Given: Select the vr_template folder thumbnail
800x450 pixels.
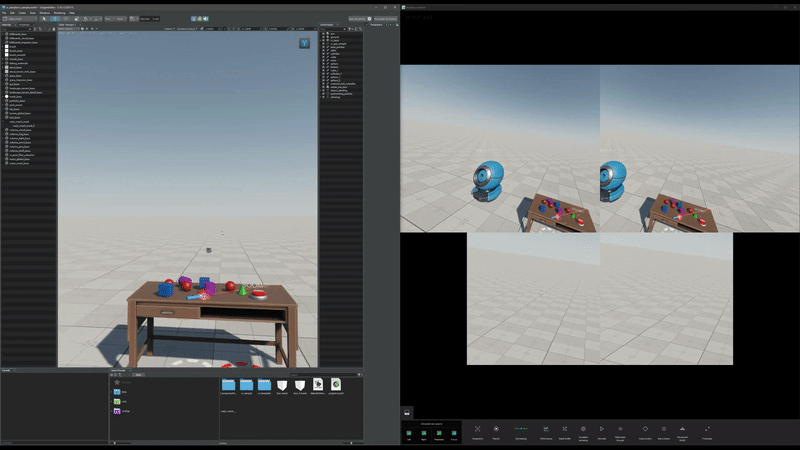Looking at the screenshot, I should tap(264, 386).
